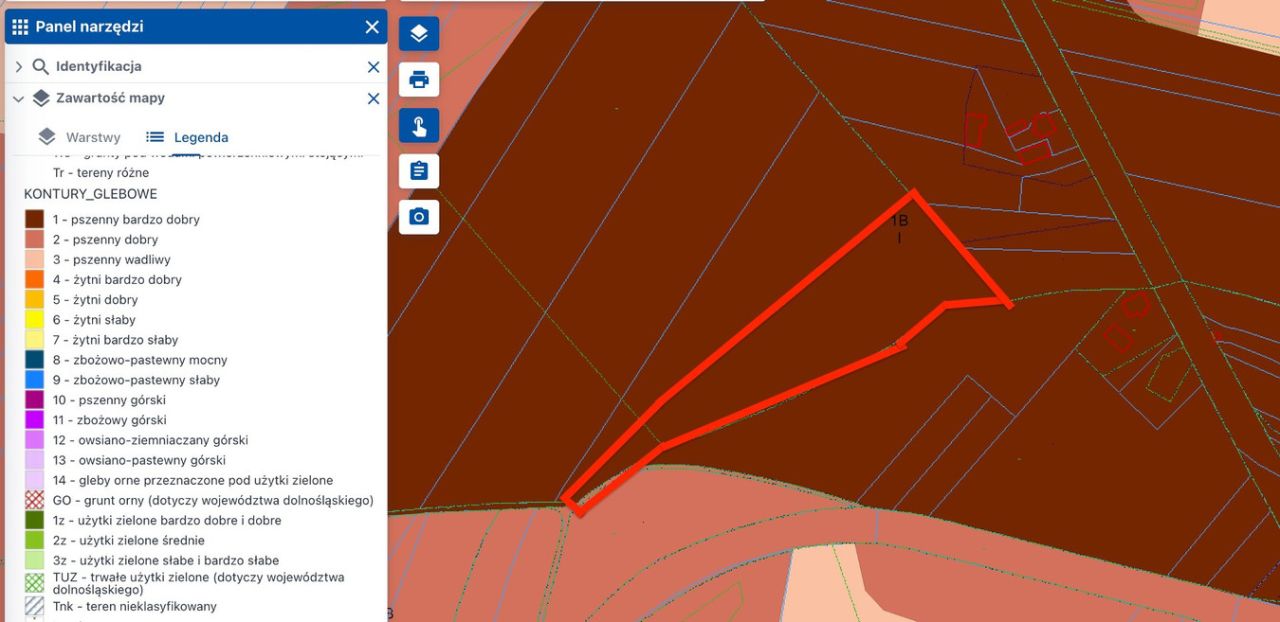Viewport: 1280px width, 622px height.
Task: Click the Panel narzędzi grid icon
Action: 20,27
